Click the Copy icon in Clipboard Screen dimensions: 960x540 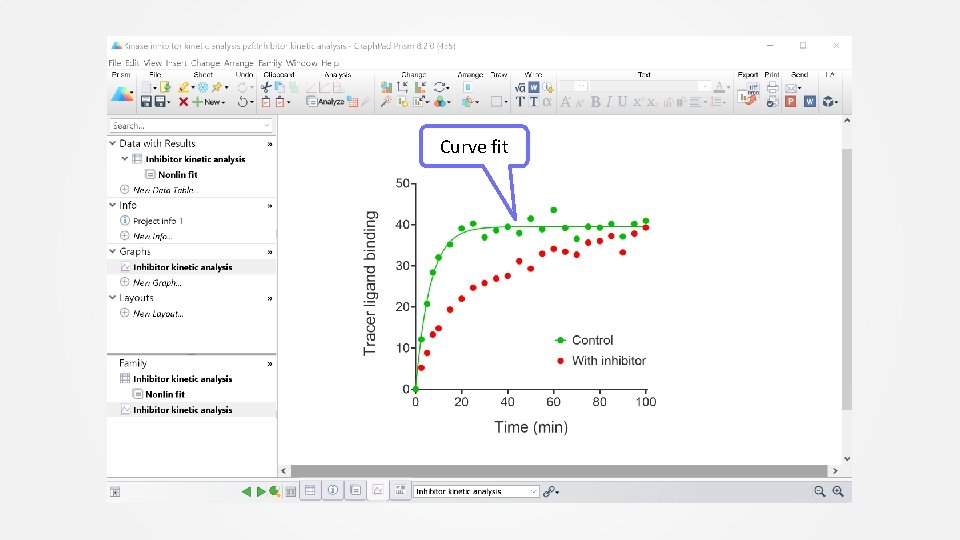[280, 88]
